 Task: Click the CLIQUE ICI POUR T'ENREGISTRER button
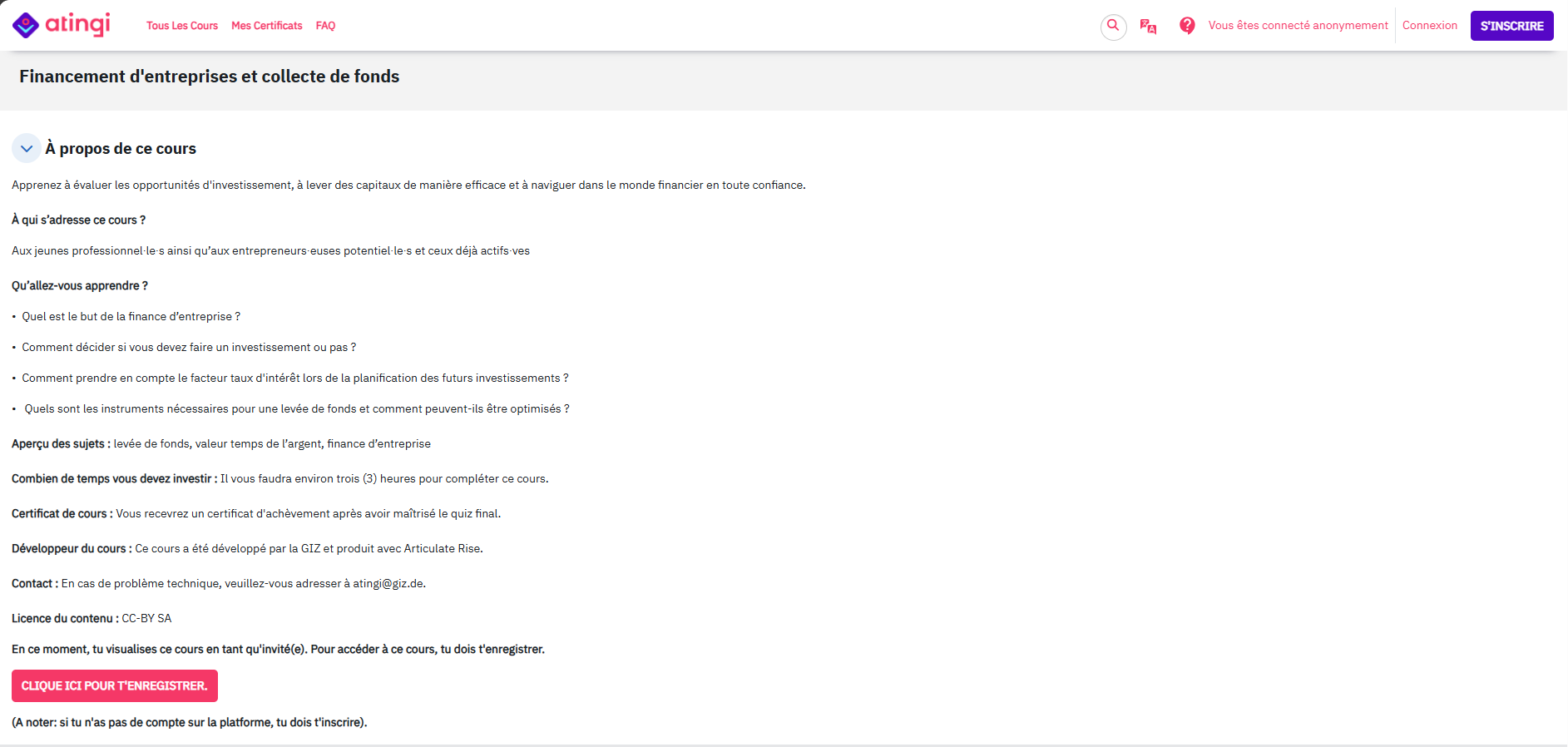[x=115, y=685]
